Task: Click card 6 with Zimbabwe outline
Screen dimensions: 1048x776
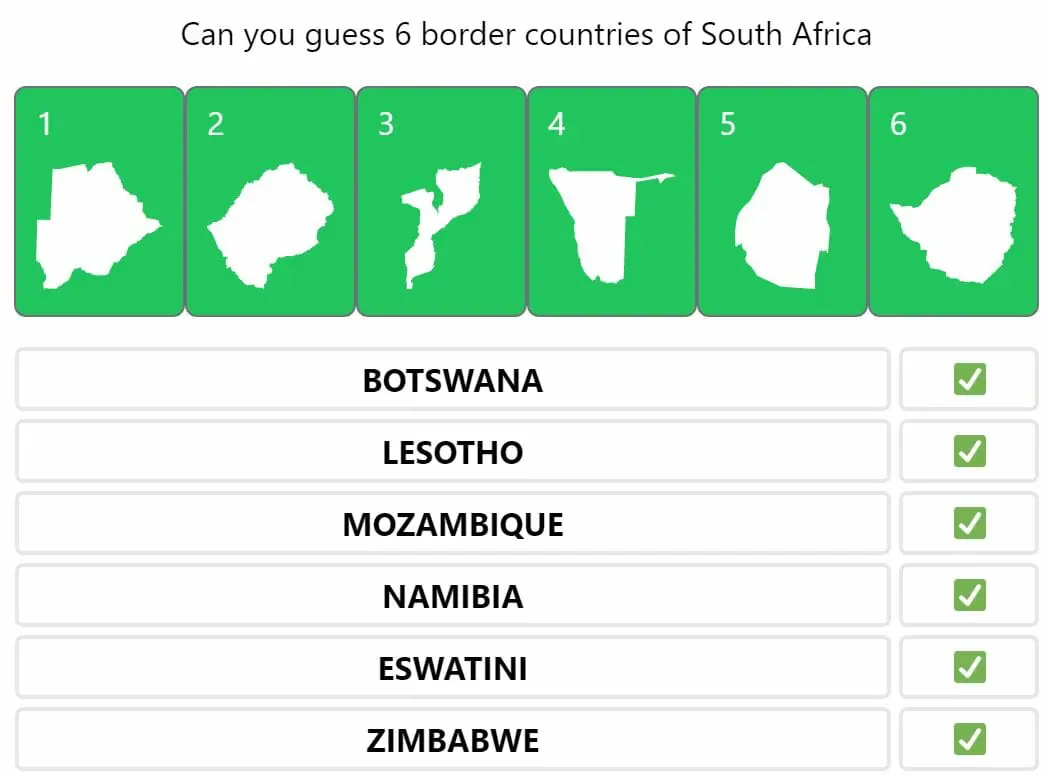Action: click(x=953, y=201)
